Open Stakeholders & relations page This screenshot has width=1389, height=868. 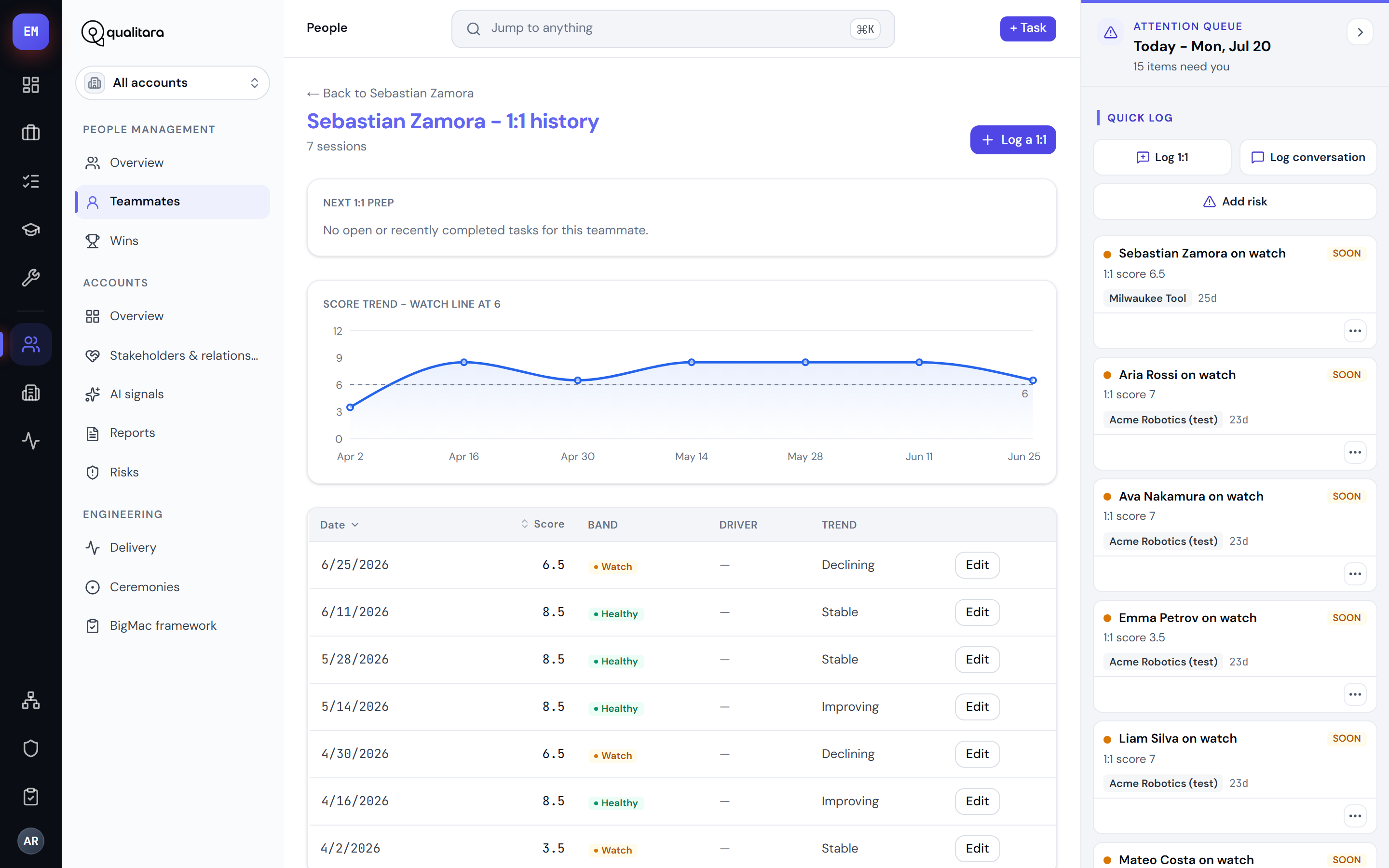(x=172, y=355)
